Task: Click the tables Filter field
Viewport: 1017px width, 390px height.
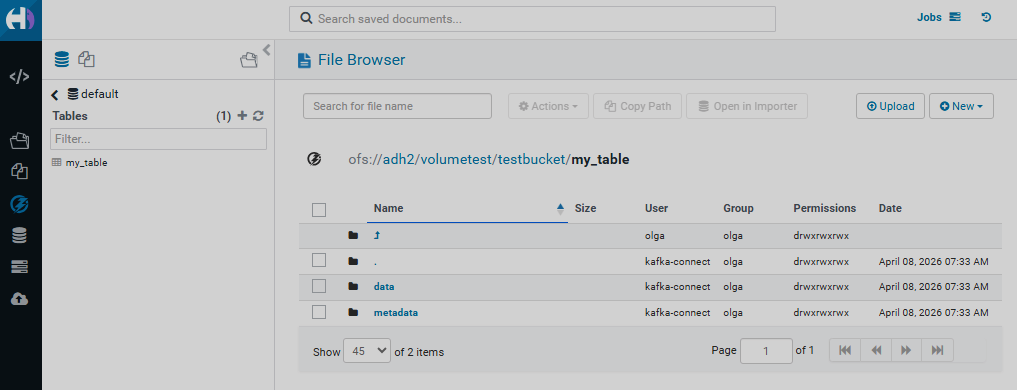Action: 158,139
